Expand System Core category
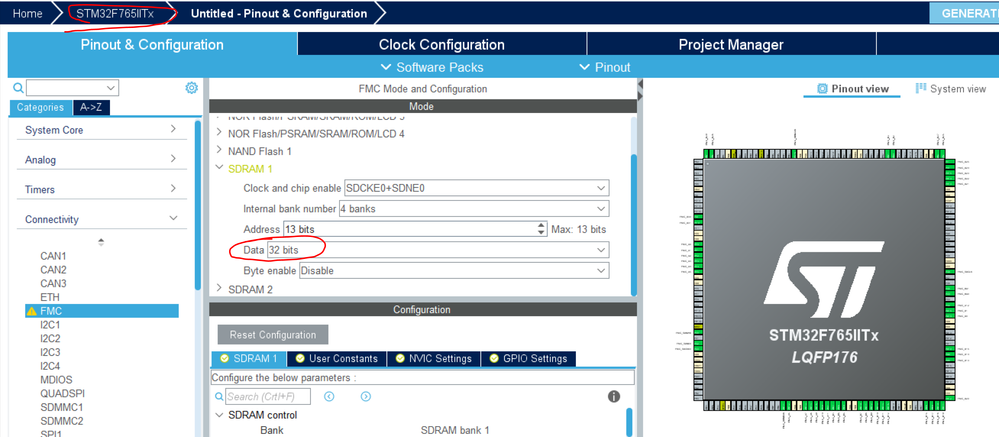Image resolution: width=999 pixels, height=437 pixels. coord(101,130)
